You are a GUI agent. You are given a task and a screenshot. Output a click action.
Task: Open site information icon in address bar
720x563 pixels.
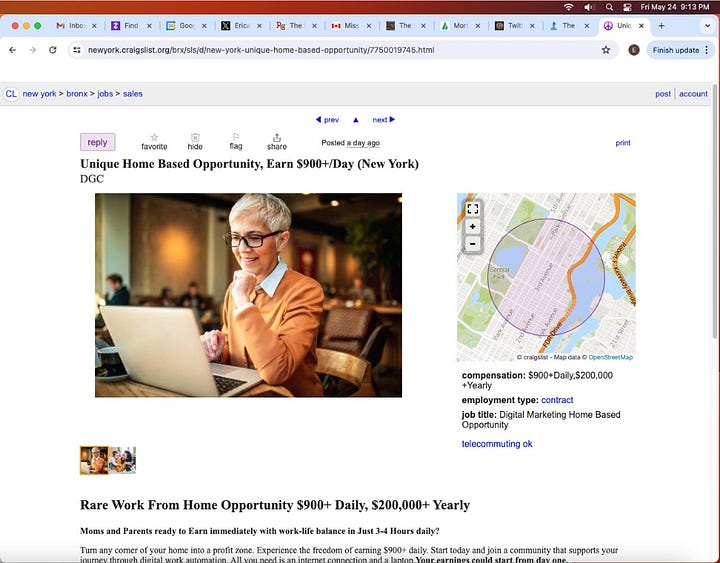click(x=77, y=50)
